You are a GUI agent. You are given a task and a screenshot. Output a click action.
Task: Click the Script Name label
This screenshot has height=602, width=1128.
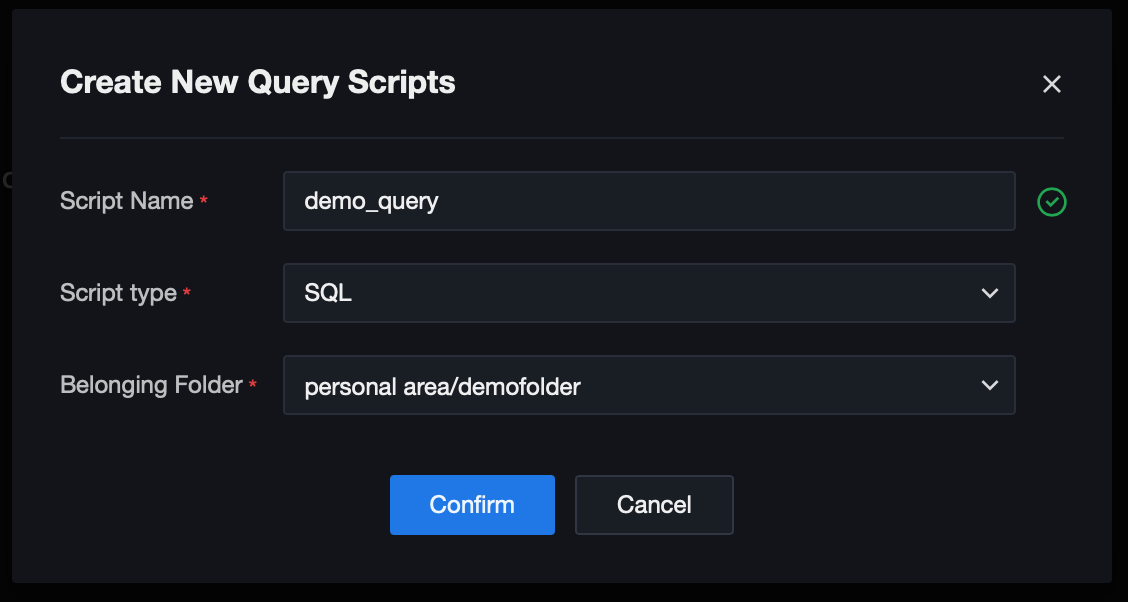point(126,201)
